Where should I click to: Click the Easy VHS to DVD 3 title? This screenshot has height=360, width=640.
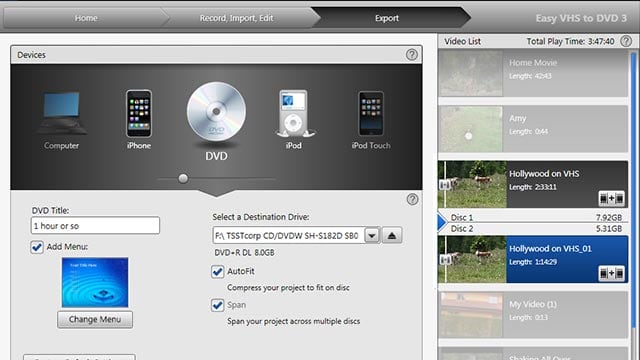coord(581,18)
